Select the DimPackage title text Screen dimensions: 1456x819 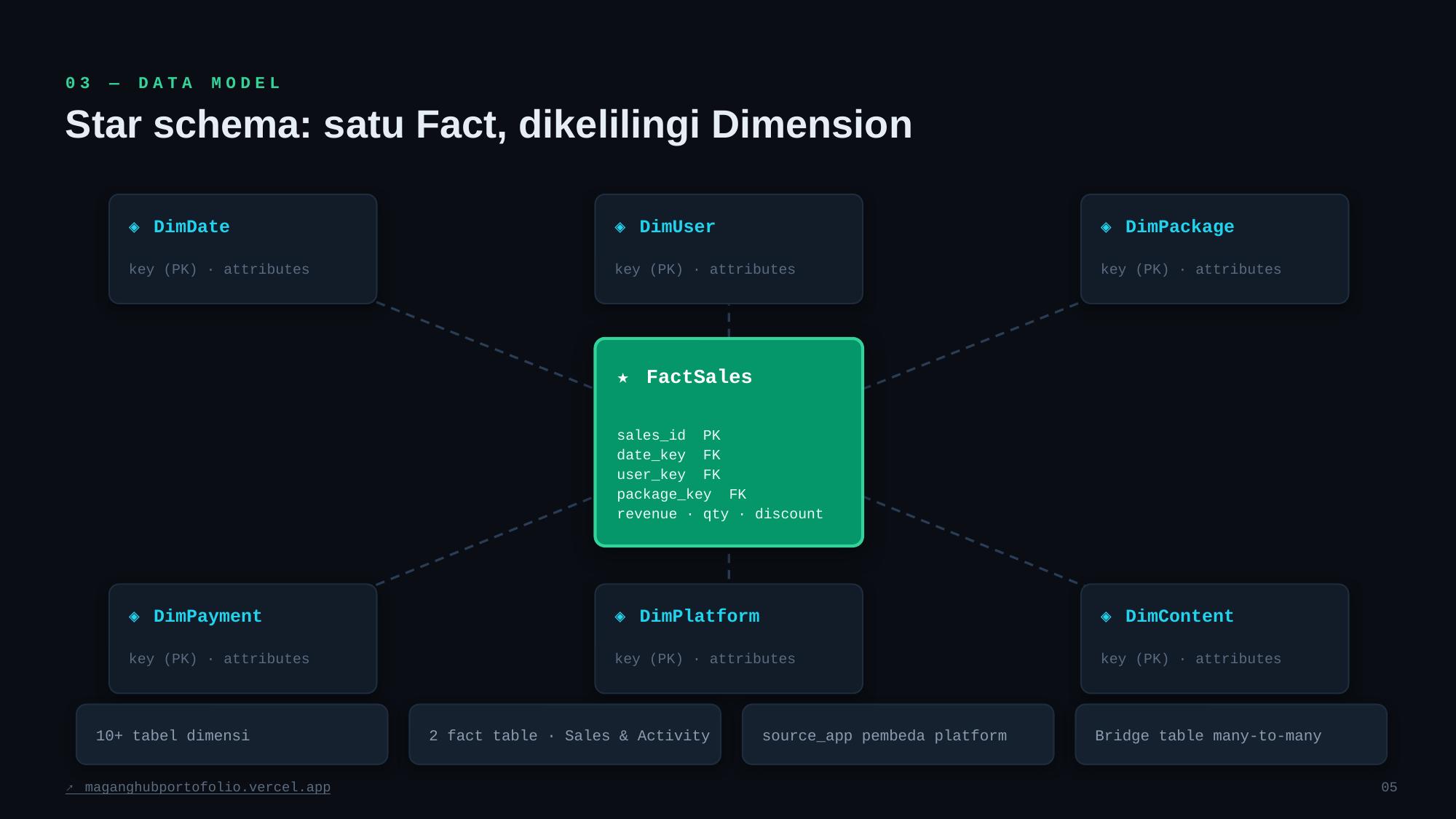pyautogui.click(x=1179, y=227)
